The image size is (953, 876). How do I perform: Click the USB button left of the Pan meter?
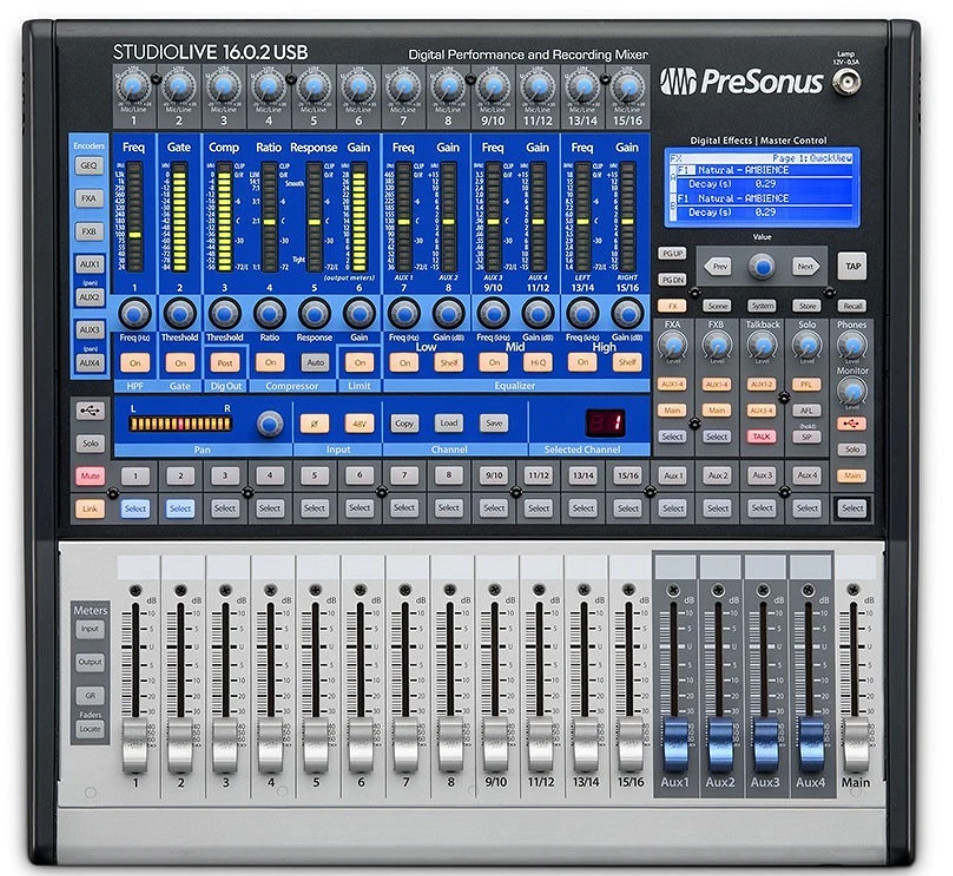[90, 411]
